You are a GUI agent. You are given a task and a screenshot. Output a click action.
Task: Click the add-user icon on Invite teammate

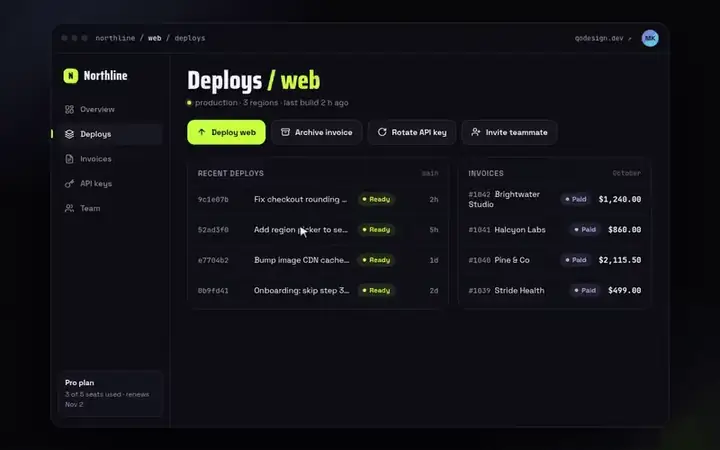476,132
